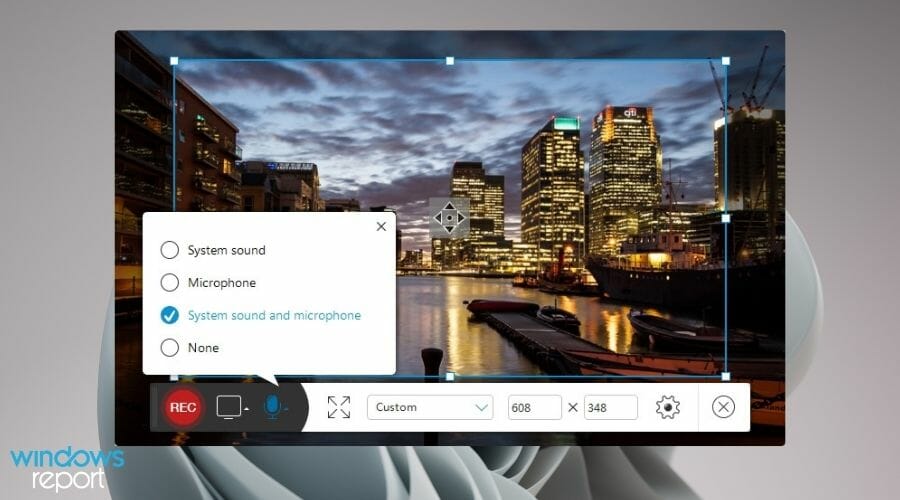Click the top-middle selection handle

450,61
